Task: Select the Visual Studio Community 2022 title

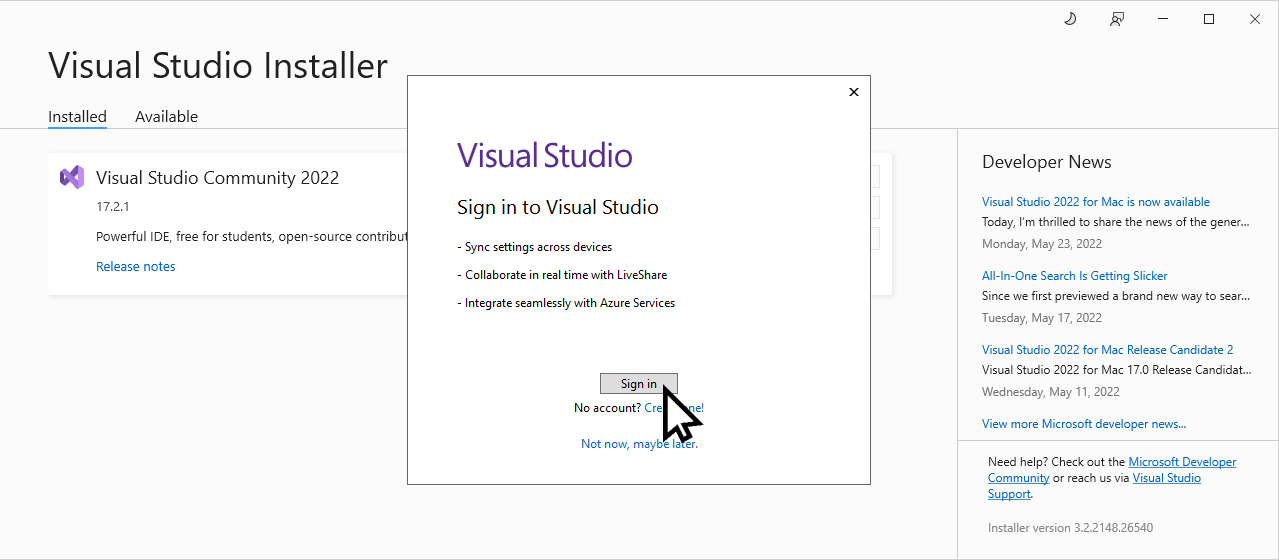Action: pos(217,178)
